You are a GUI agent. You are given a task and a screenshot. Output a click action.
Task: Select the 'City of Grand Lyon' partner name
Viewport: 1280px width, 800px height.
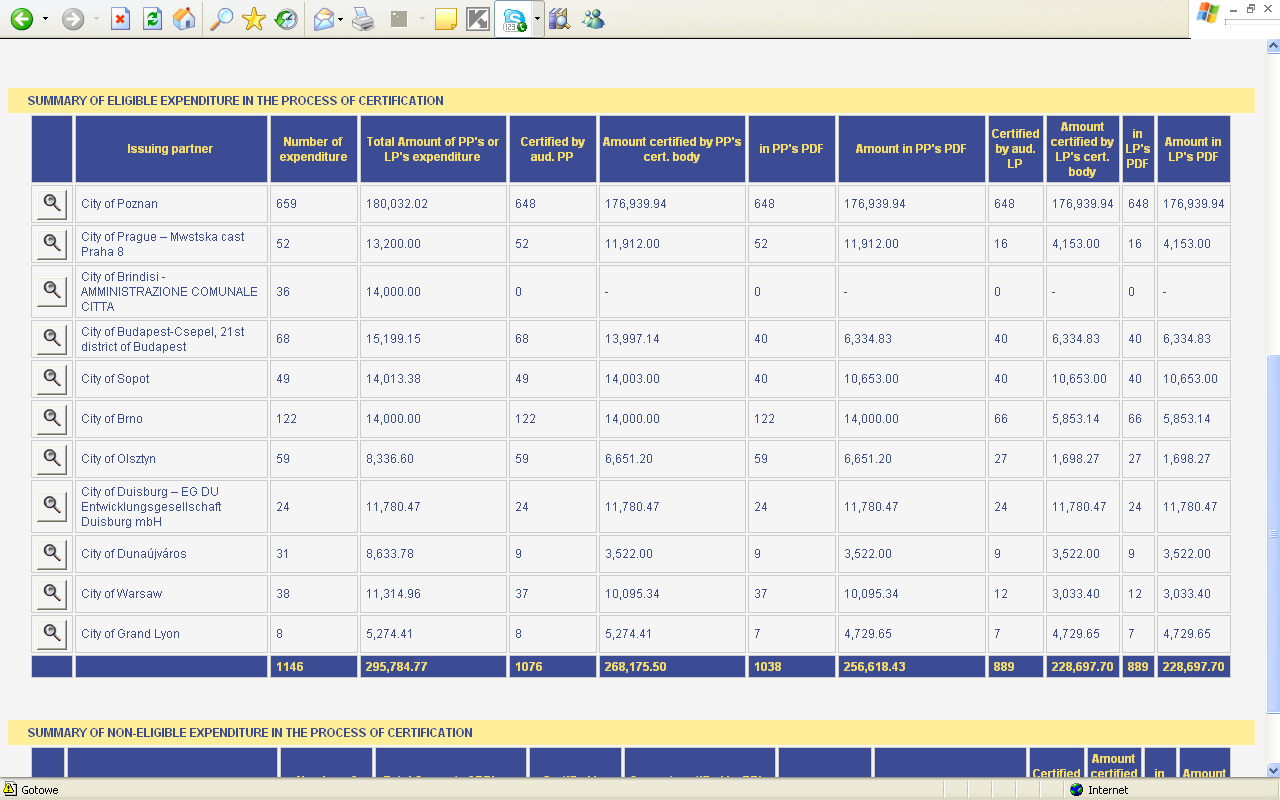coord(131,634)
